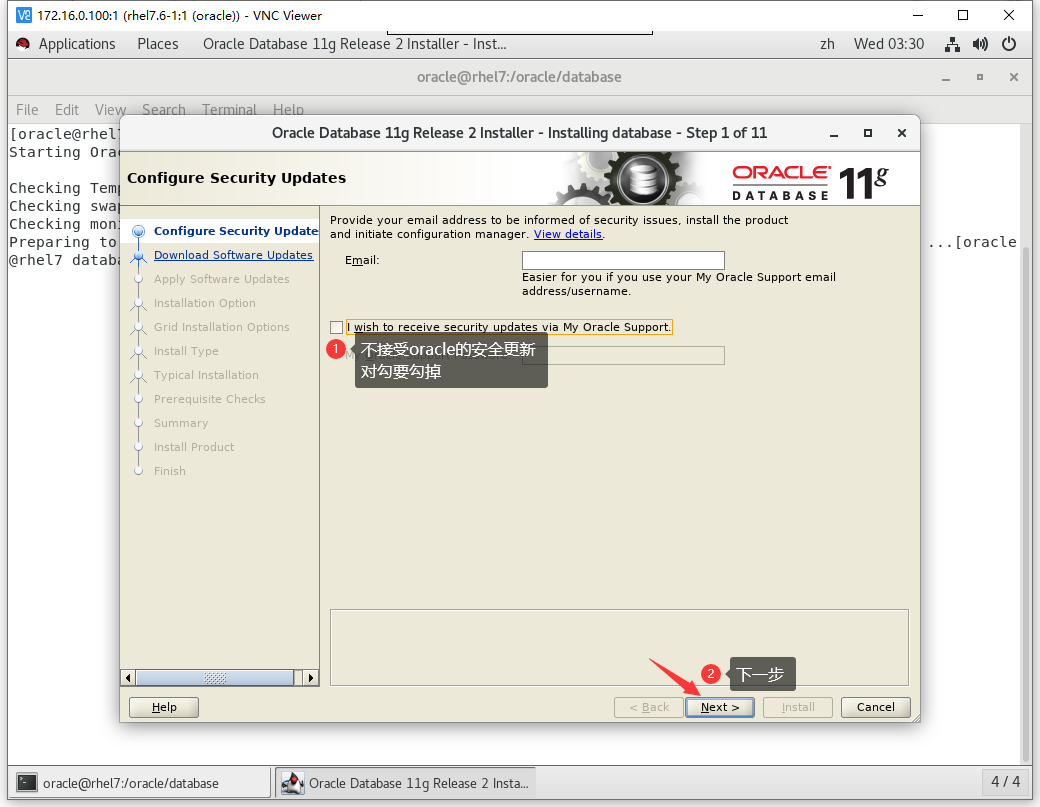Open the terminal View menu
The image size is (1040, 807).
click(110, 109)
